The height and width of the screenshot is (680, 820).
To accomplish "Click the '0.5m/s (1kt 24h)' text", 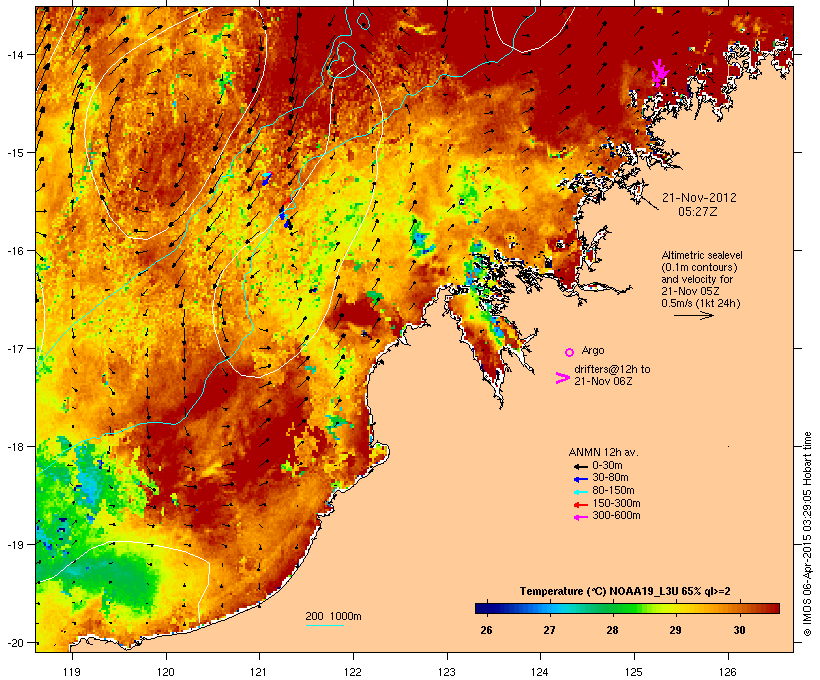I will point(701,303).
